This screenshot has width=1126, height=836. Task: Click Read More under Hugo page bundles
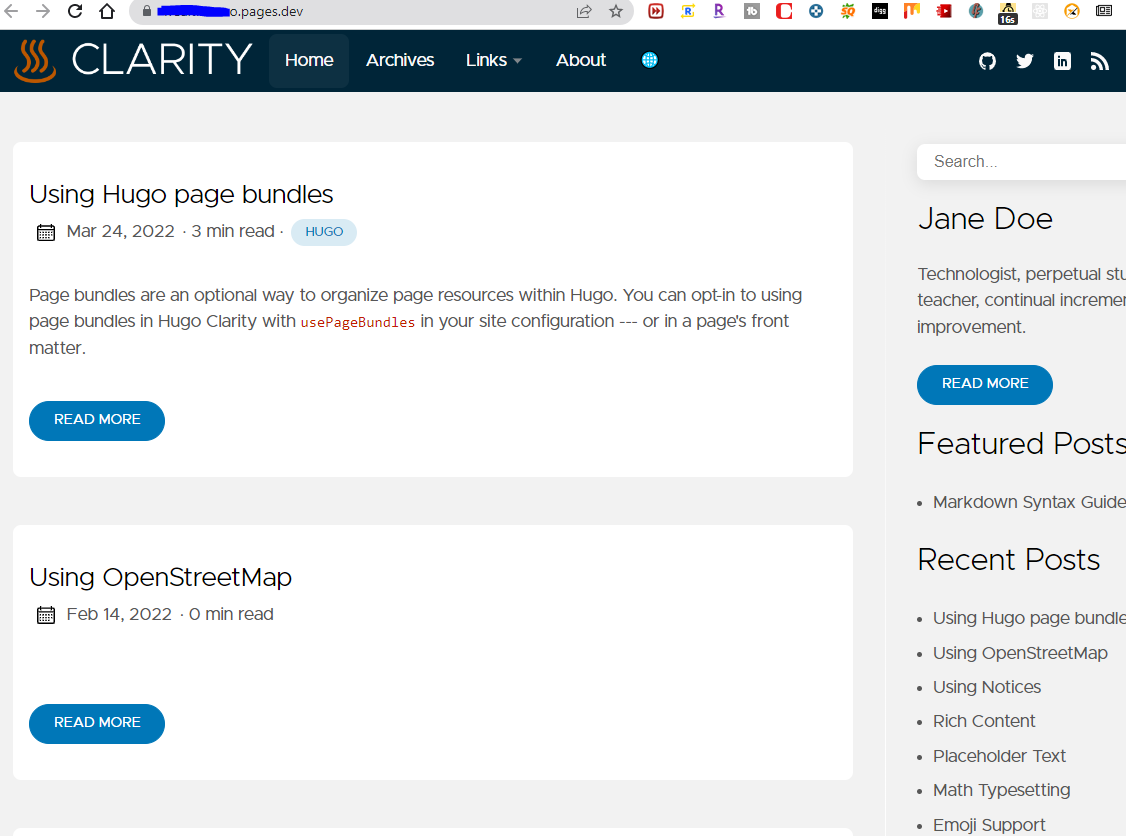click(97, 420)
